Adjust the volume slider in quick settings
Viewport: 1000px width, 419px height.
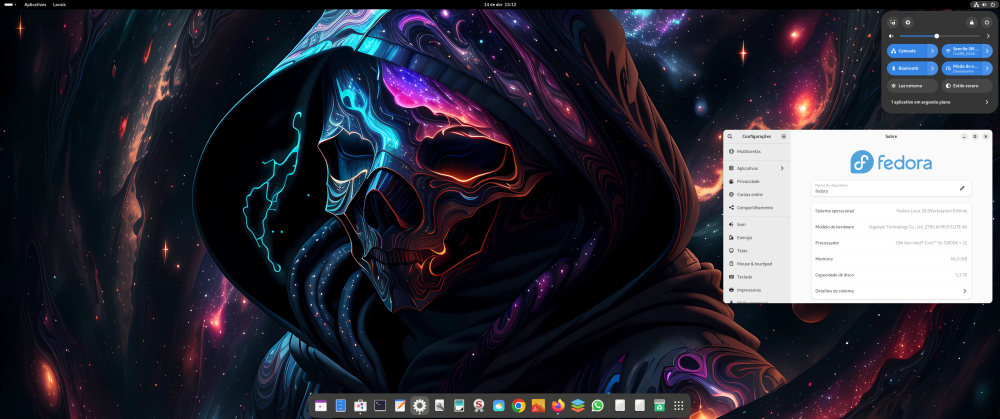[x=939, y=36]
